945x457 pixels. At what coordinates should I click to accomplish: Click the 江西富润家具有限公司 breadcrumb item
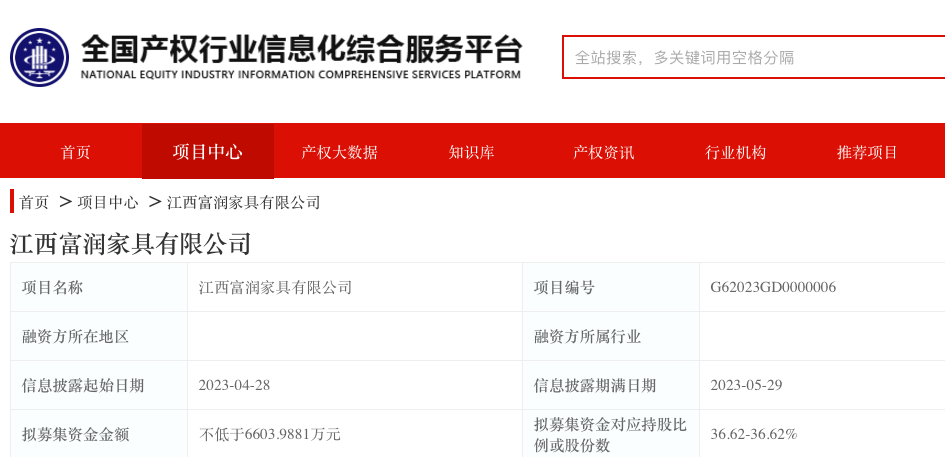[243, 203]
